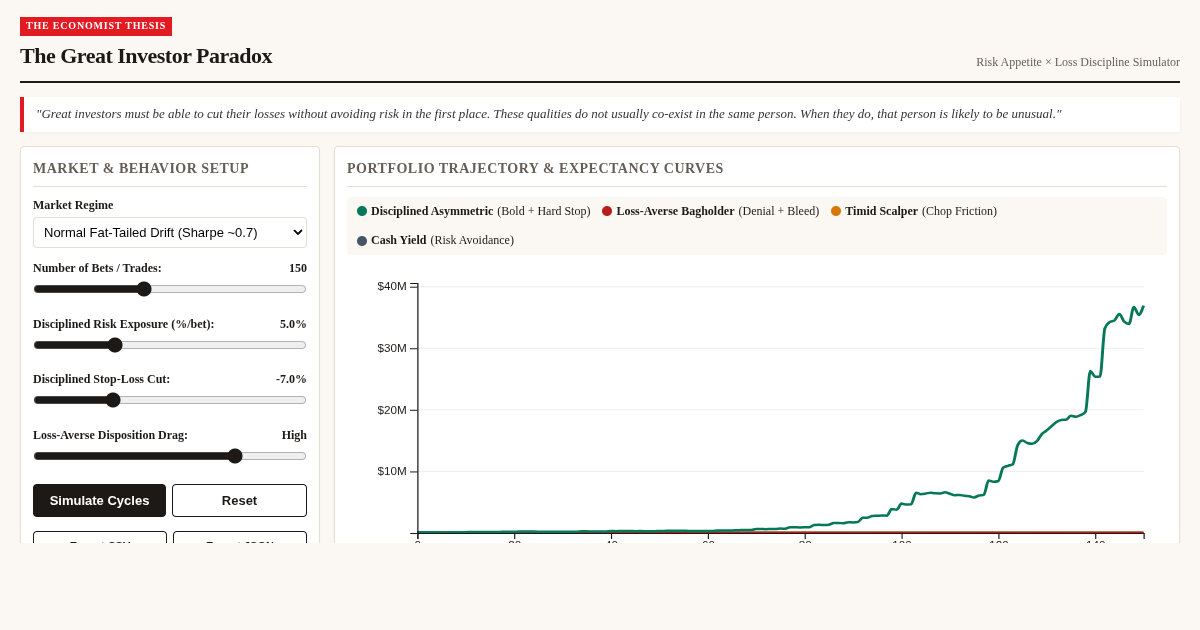Viewport: 1200px width, 630px height.
Task: Adjust the Disciplined Stop-Loss Cut slider
Action: coord(170,400)
